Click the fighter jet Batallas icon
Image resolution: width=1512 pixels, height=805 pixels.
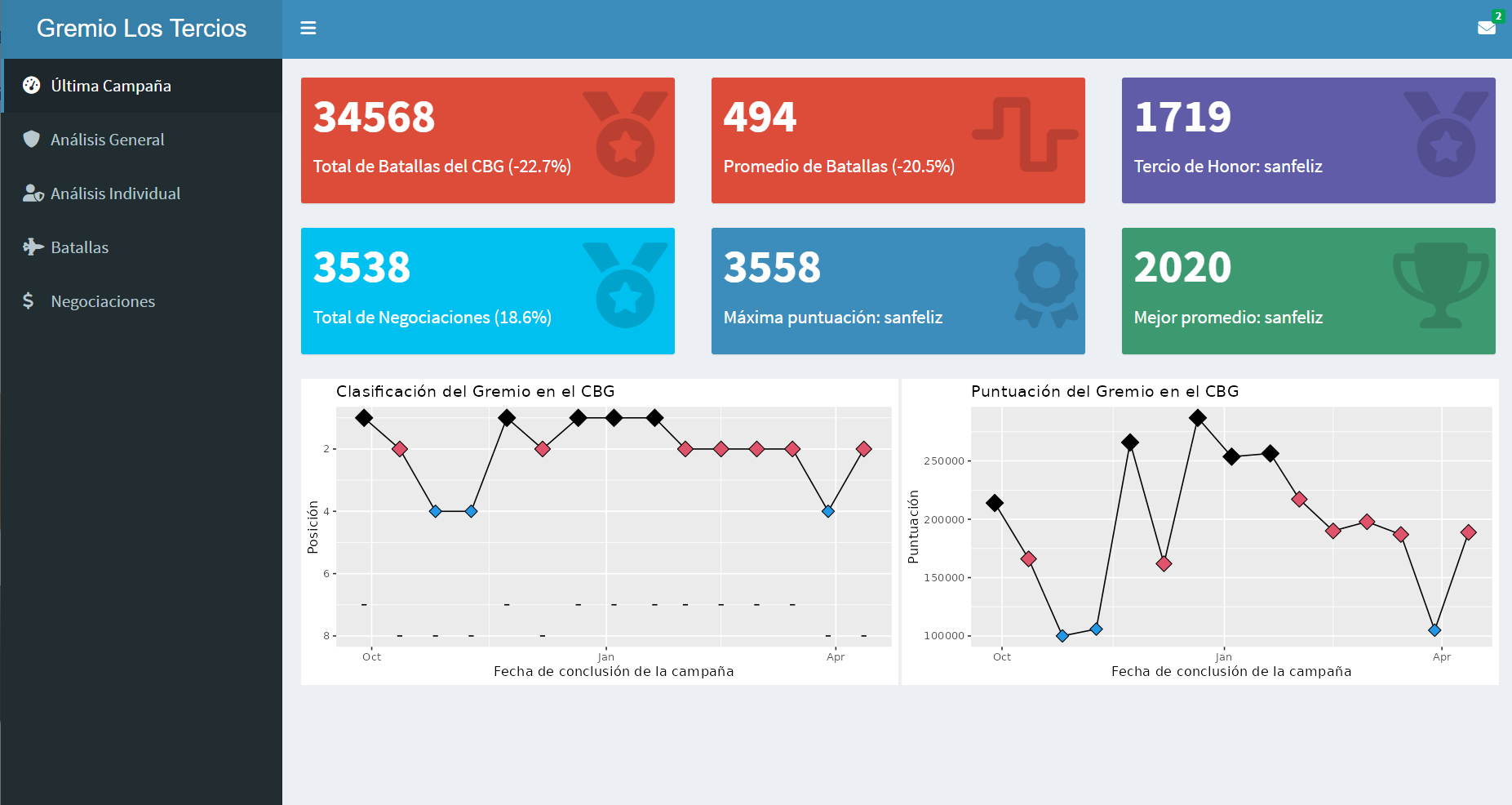coord(33,247)
